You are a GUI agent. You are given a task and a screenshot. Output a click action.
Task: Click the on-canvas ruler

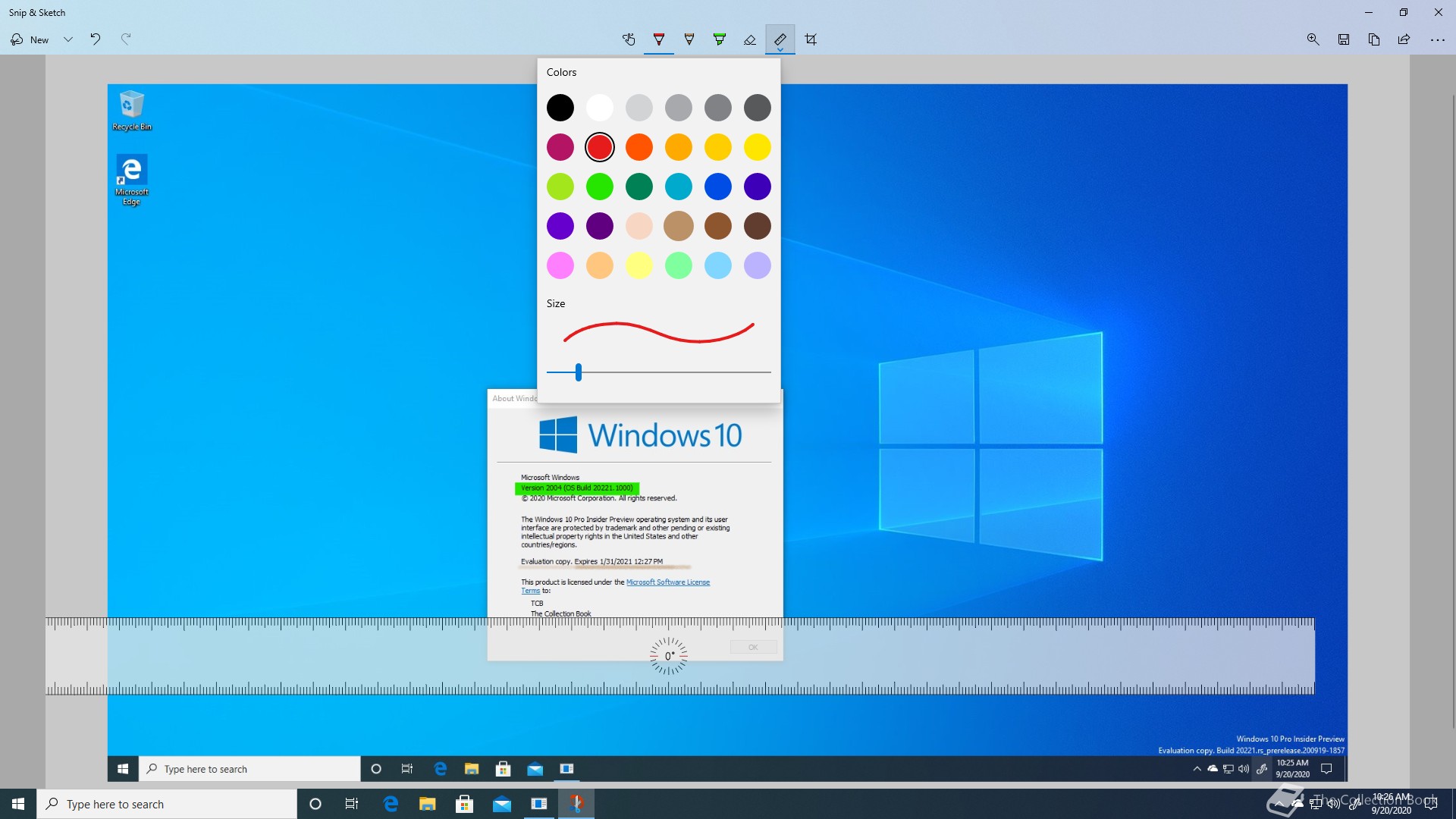click(x=679, y=656)
